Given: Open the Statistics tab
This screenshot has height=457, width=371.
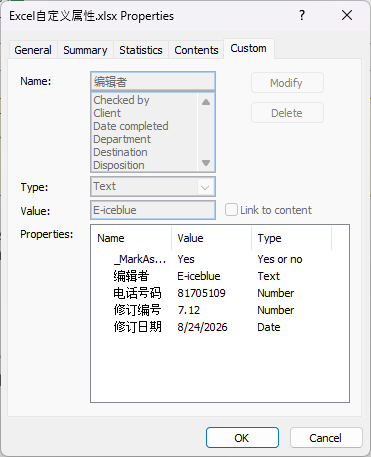Looking at the screenshot, I should pyautogui.click(x=141, y=50).
